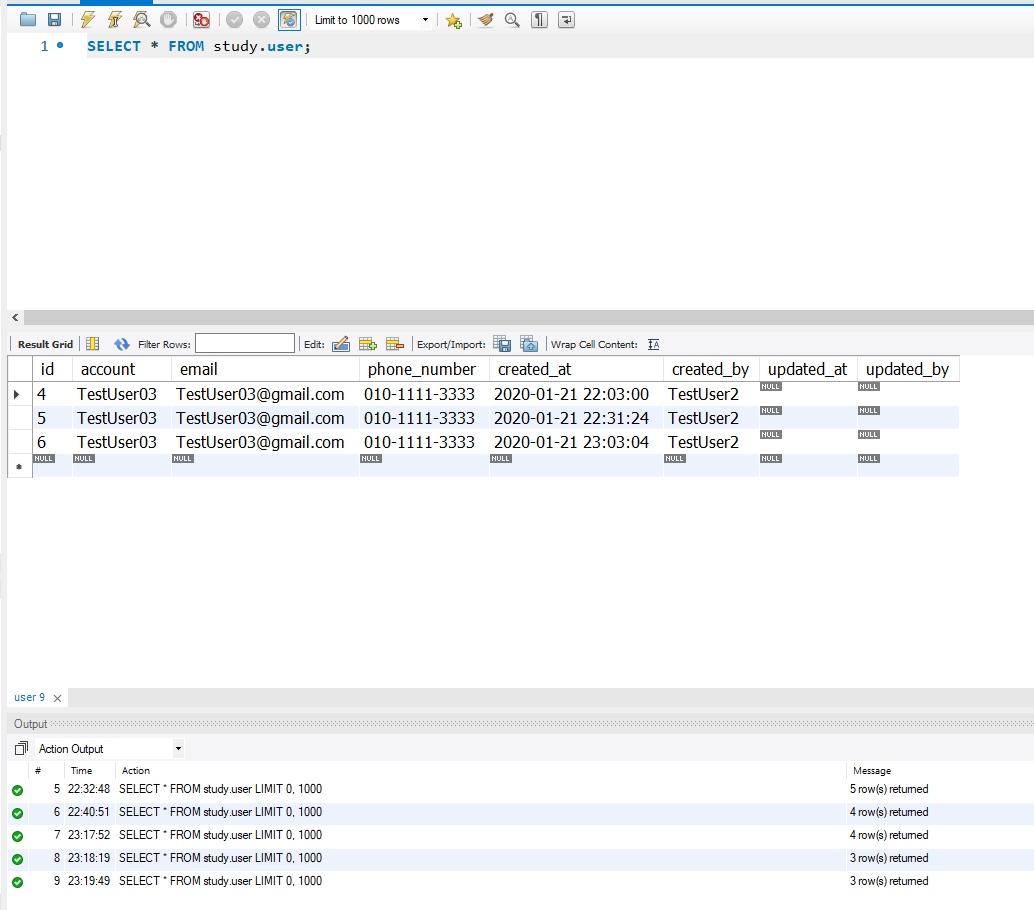
Task: Toggle auto-commit mode icon
Action: coord(289,20)
